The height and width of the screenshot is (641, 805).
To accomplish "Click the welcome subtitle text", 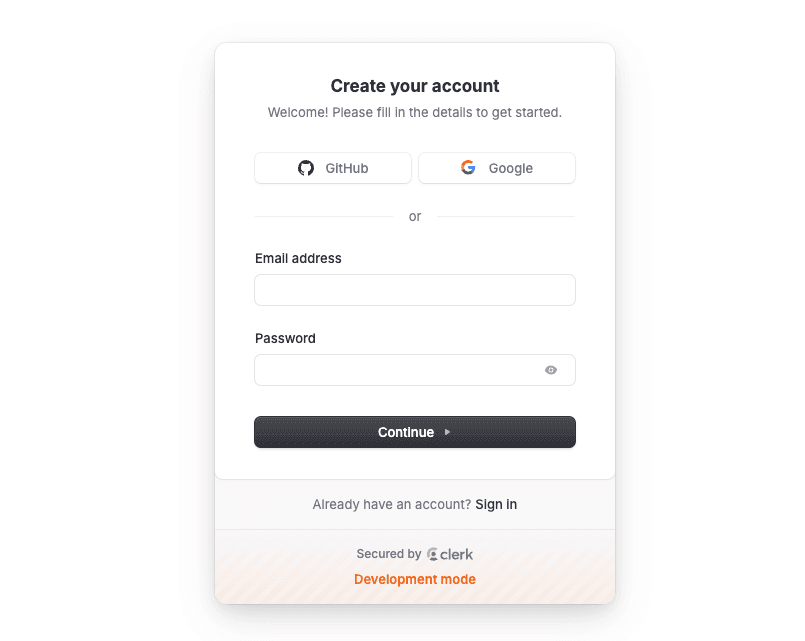I will pyautogui.click(x=415, y=112).
